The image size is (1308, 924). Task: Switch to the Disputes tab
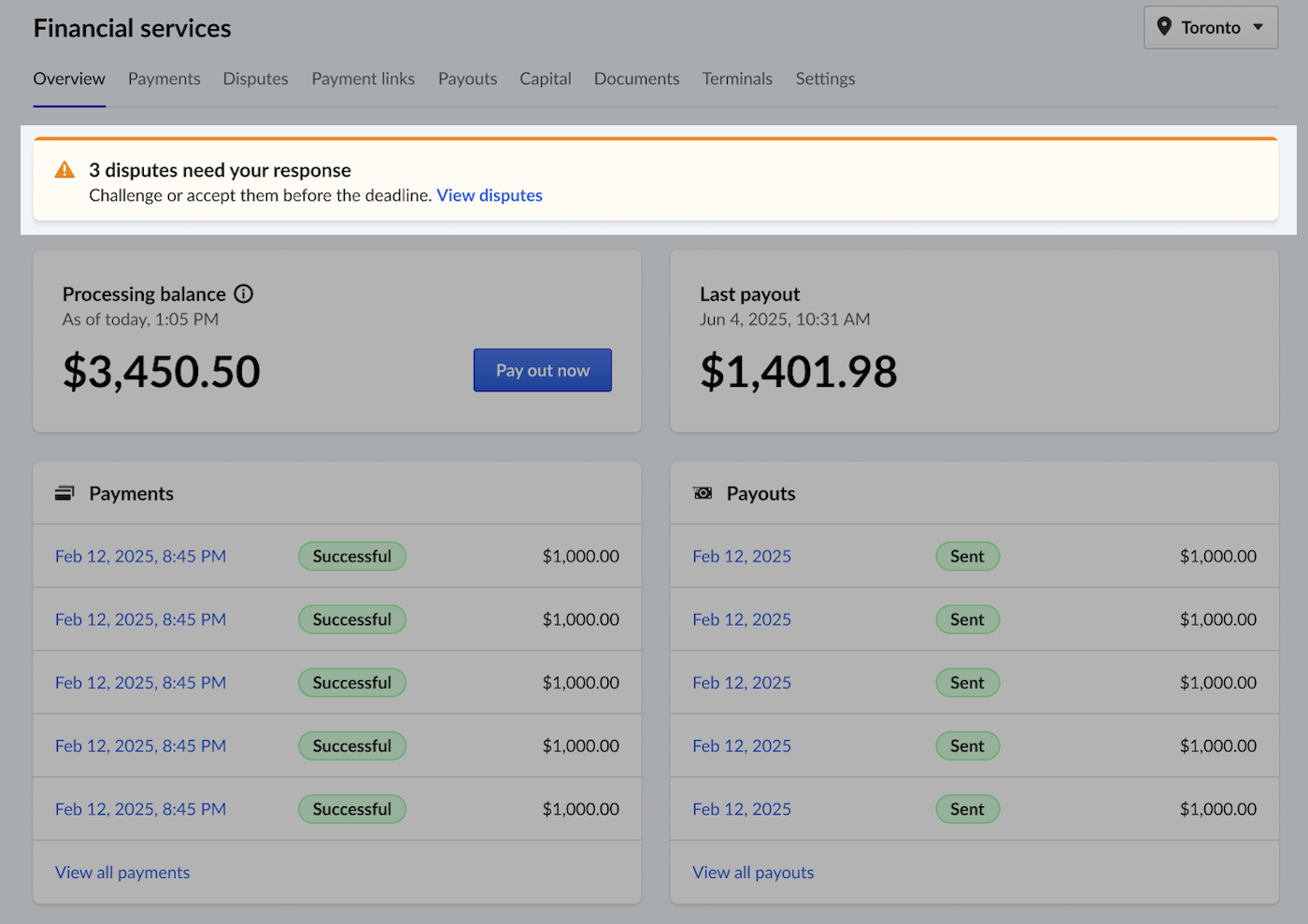point(255,79)
